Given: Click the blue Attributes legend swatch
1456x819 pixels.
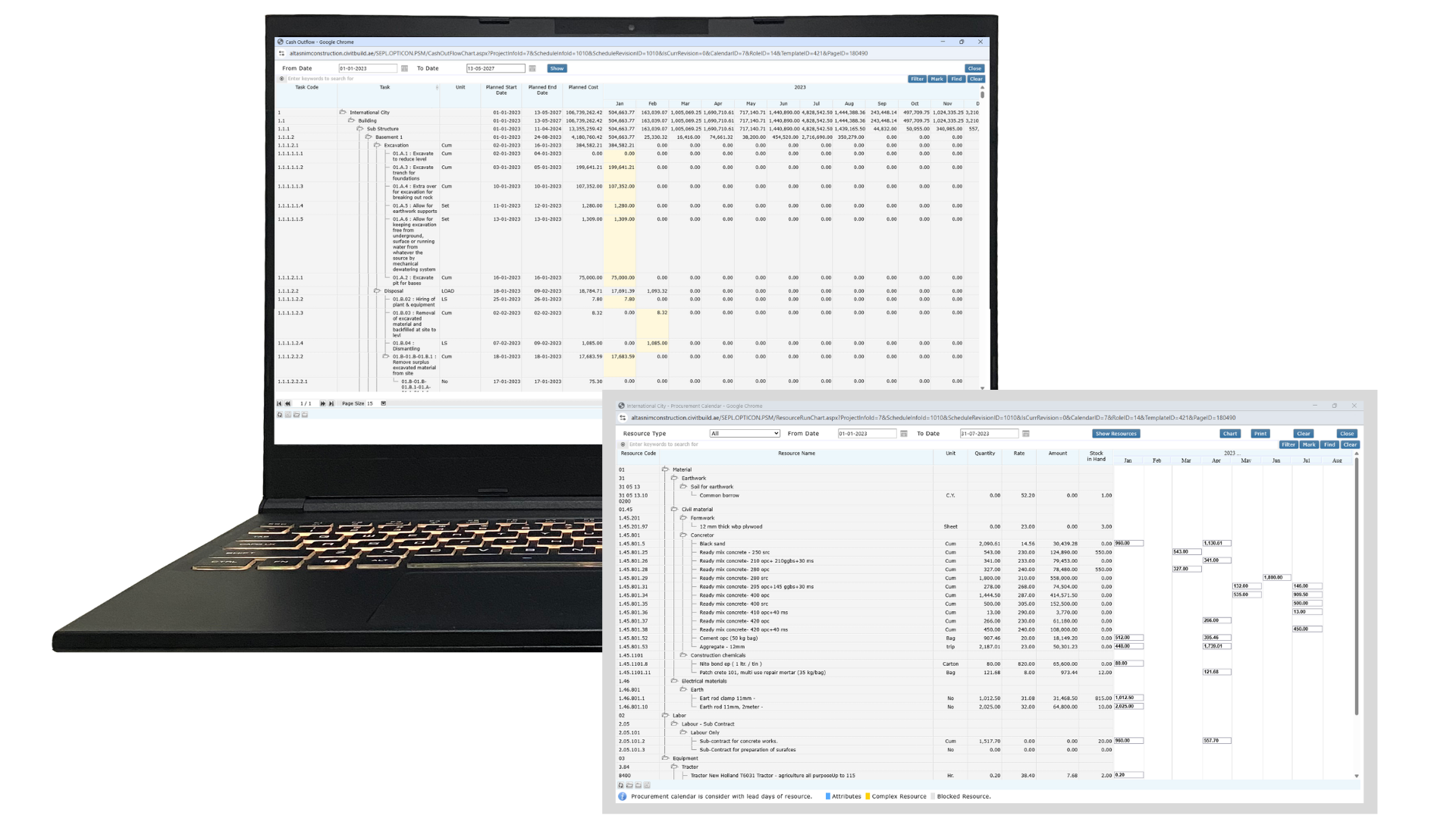Looking at the screenshot, I should (828, 796).
